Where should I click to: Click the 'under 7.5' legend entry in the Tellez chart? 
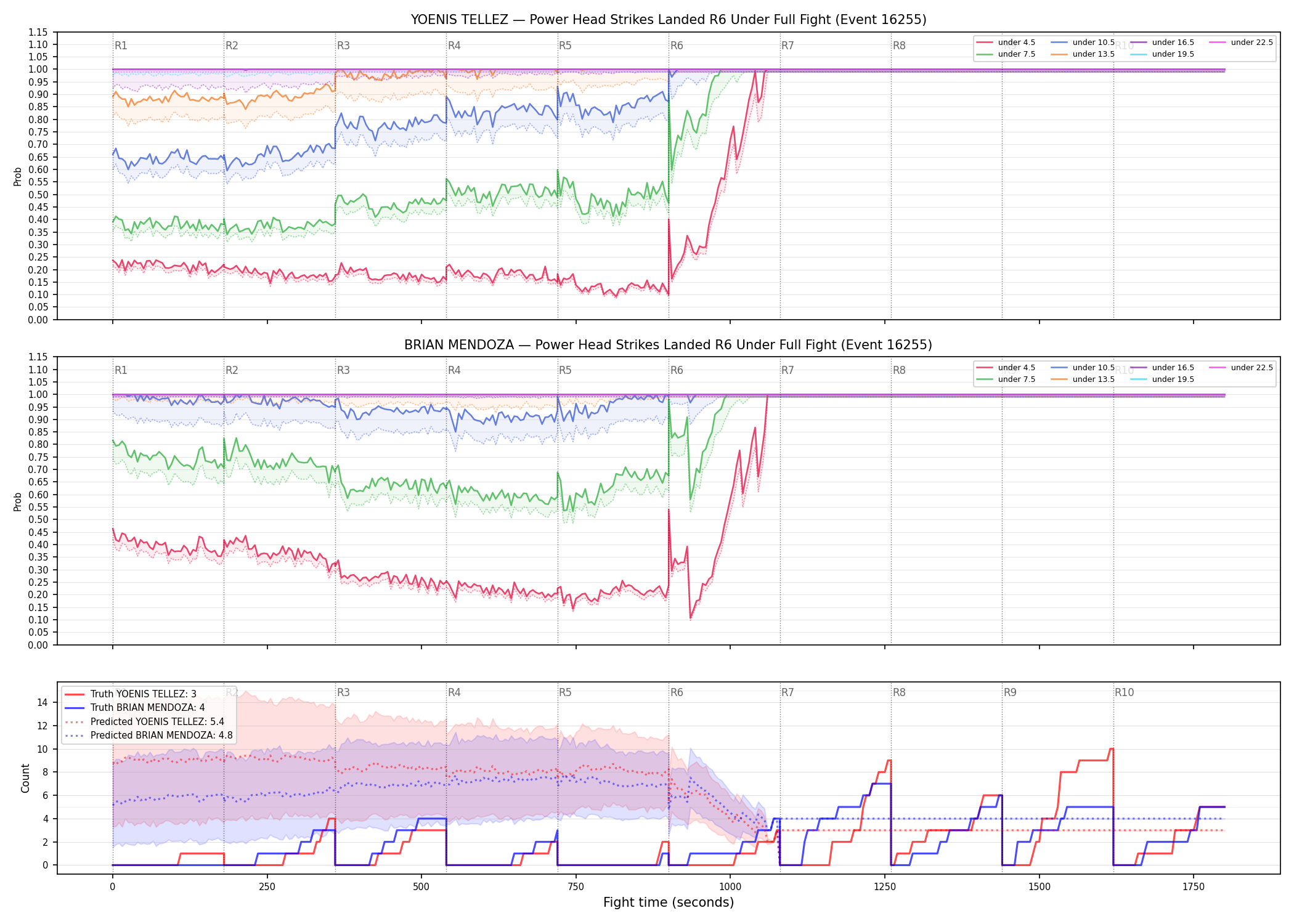tap(1006, 54)
